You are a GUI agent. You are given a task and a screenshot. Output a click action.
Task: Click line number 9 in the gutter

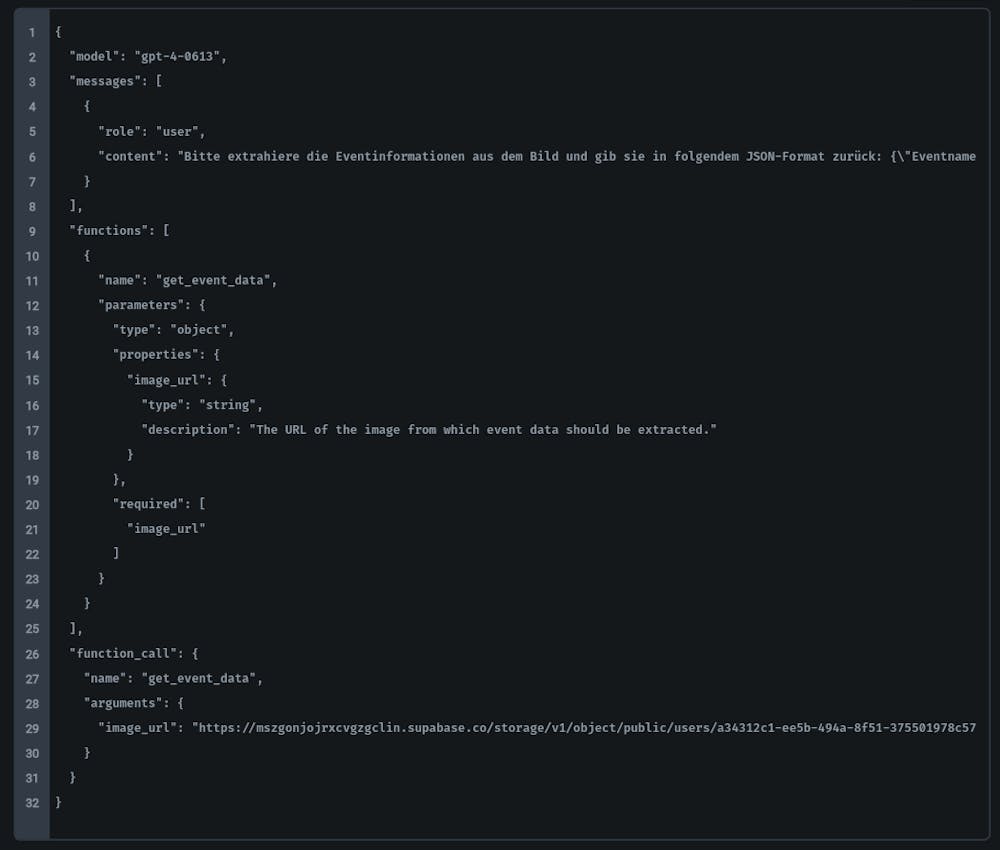(x=32, y=231)
